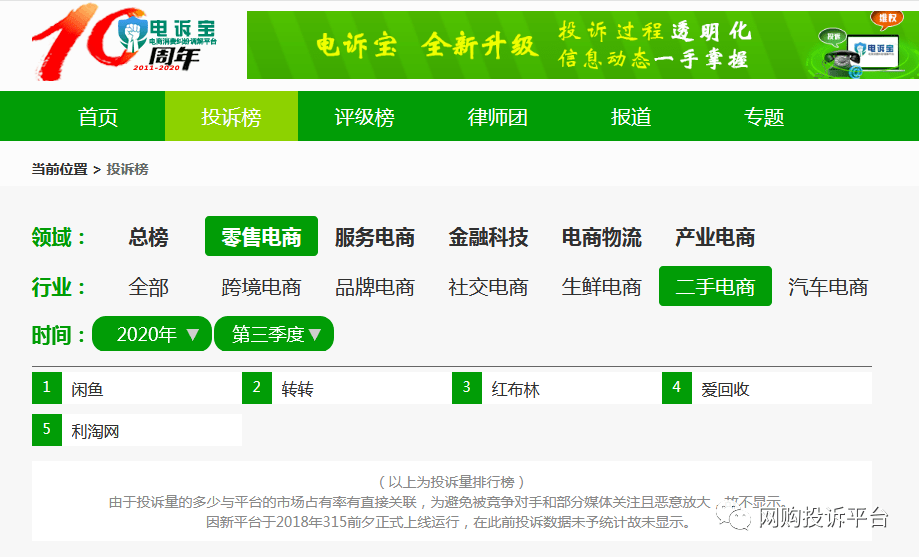Select the 总榜 domain filter
This screenshot has width=919, height=557.
(x=148, y=237)
